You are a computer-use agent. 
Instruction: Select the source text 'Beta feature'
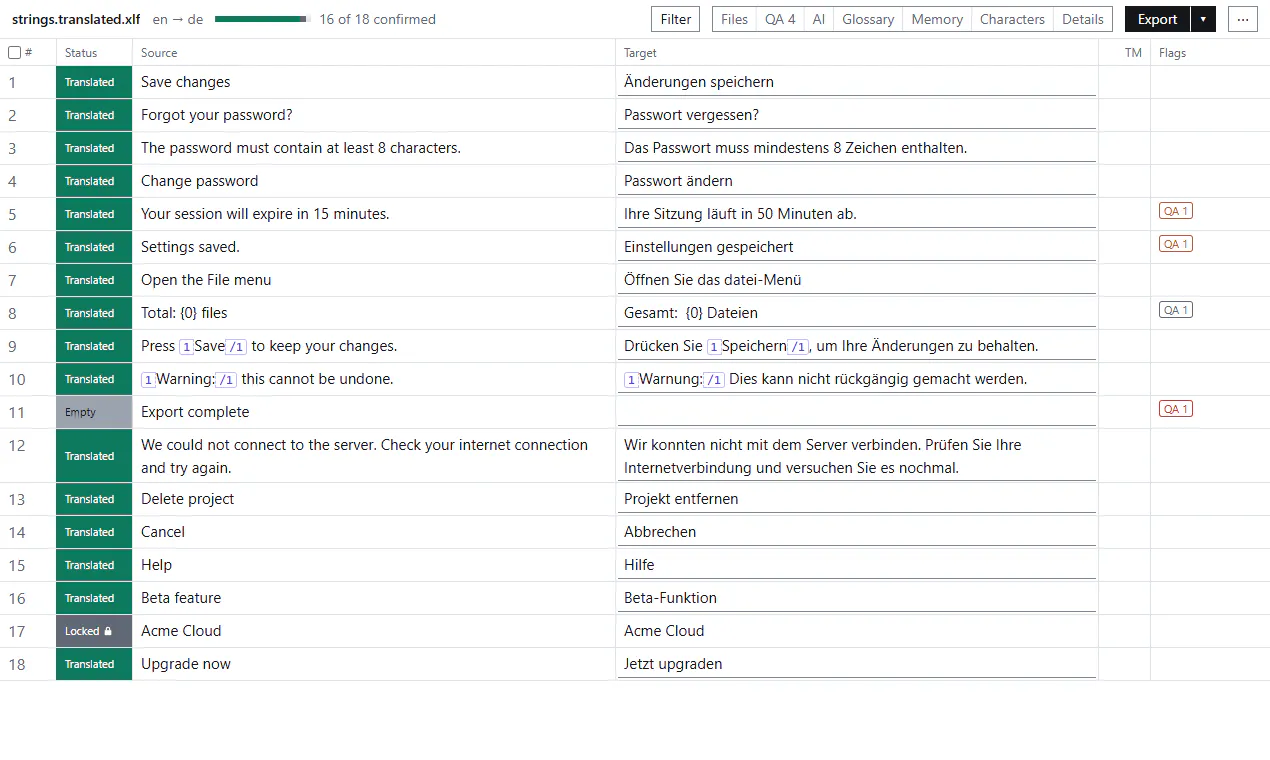(x=181, y=598)
